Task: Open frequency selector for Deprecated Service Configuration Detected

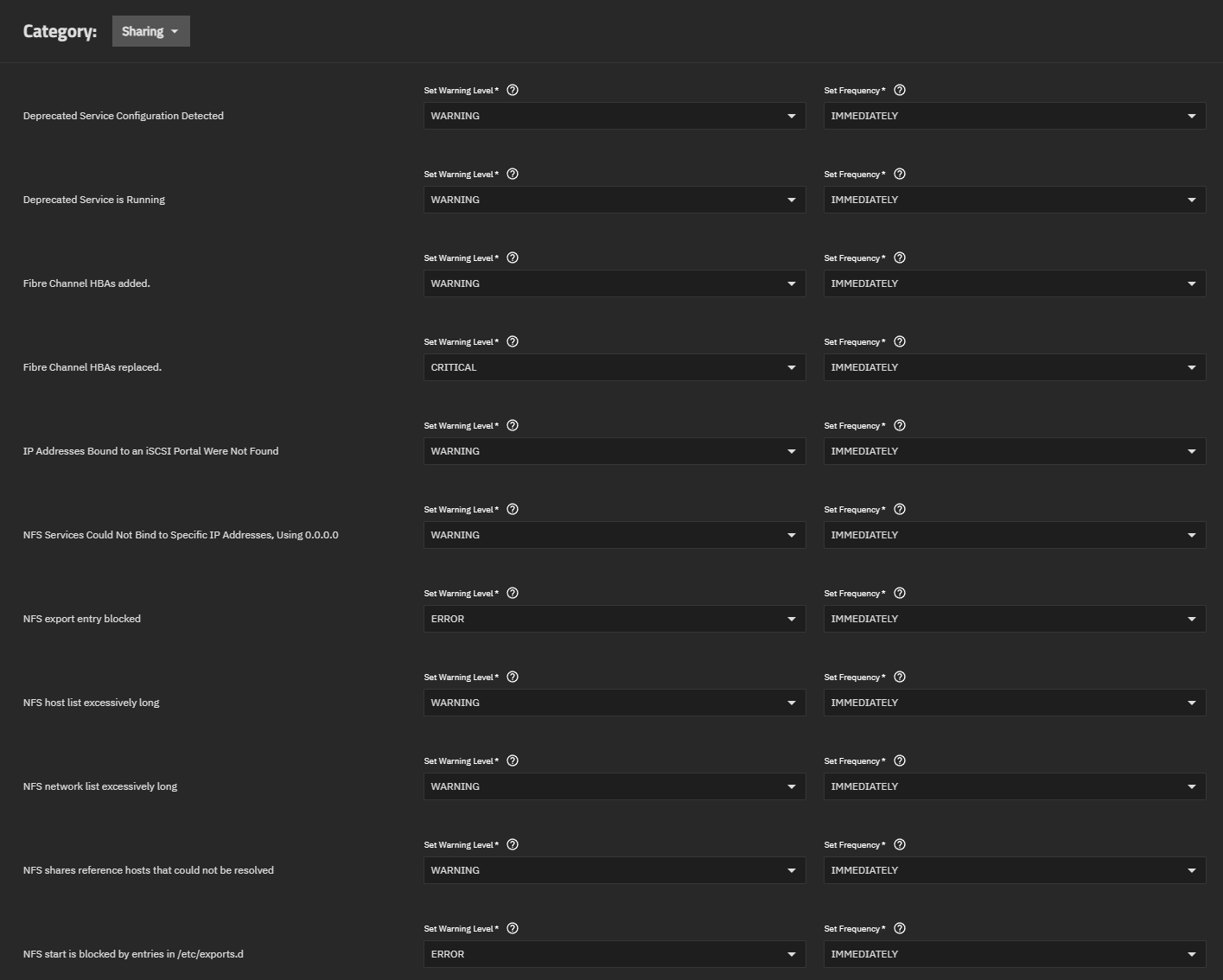Action: (1014, 116)
